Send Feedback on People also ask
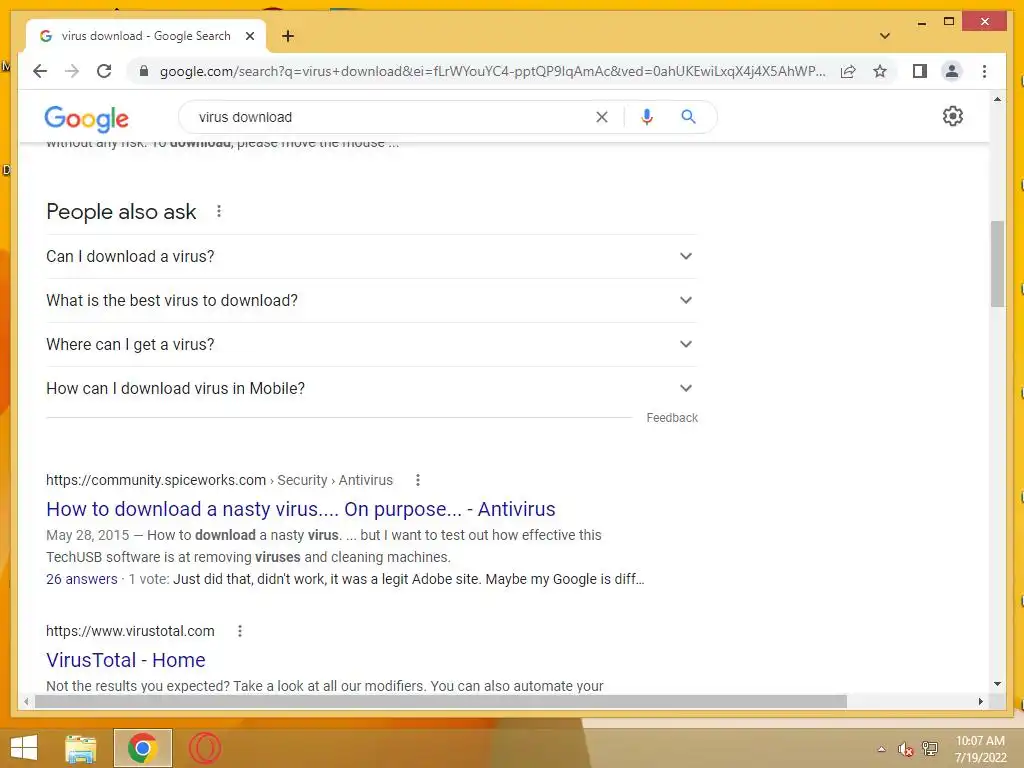The height and width of the screenshot is (768, 1024). point(672,418)
